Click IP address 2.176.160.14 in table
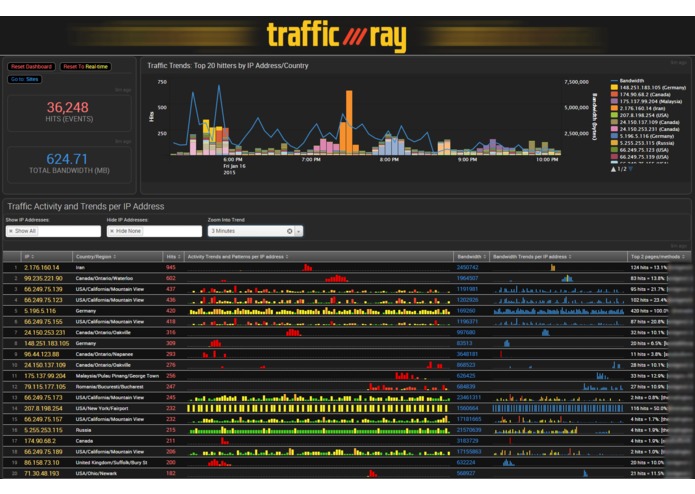 tap(42, 268)
